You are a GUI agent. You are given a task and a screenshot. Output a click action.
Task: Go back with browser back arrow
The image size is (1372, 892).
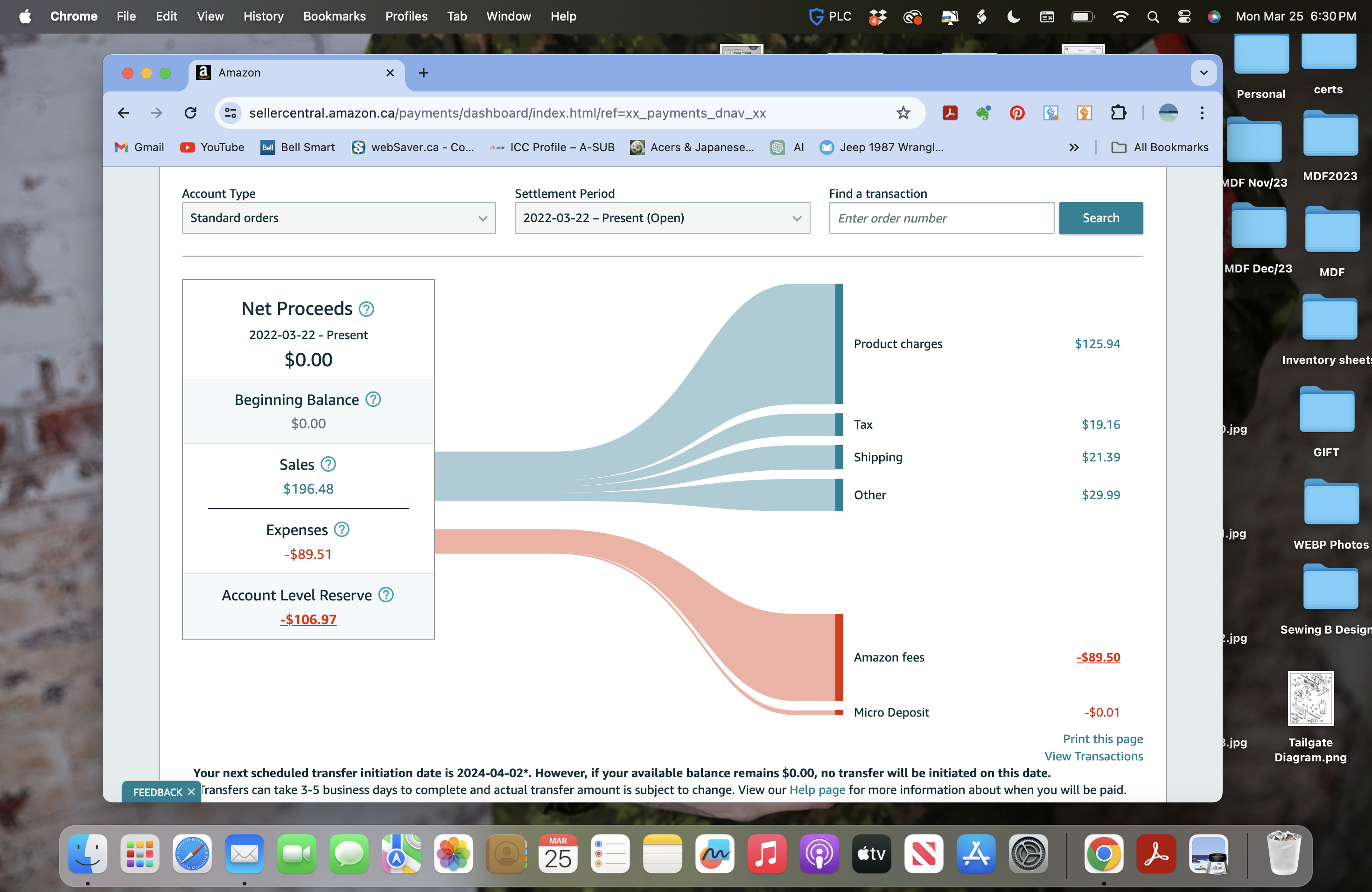[123, 113]
